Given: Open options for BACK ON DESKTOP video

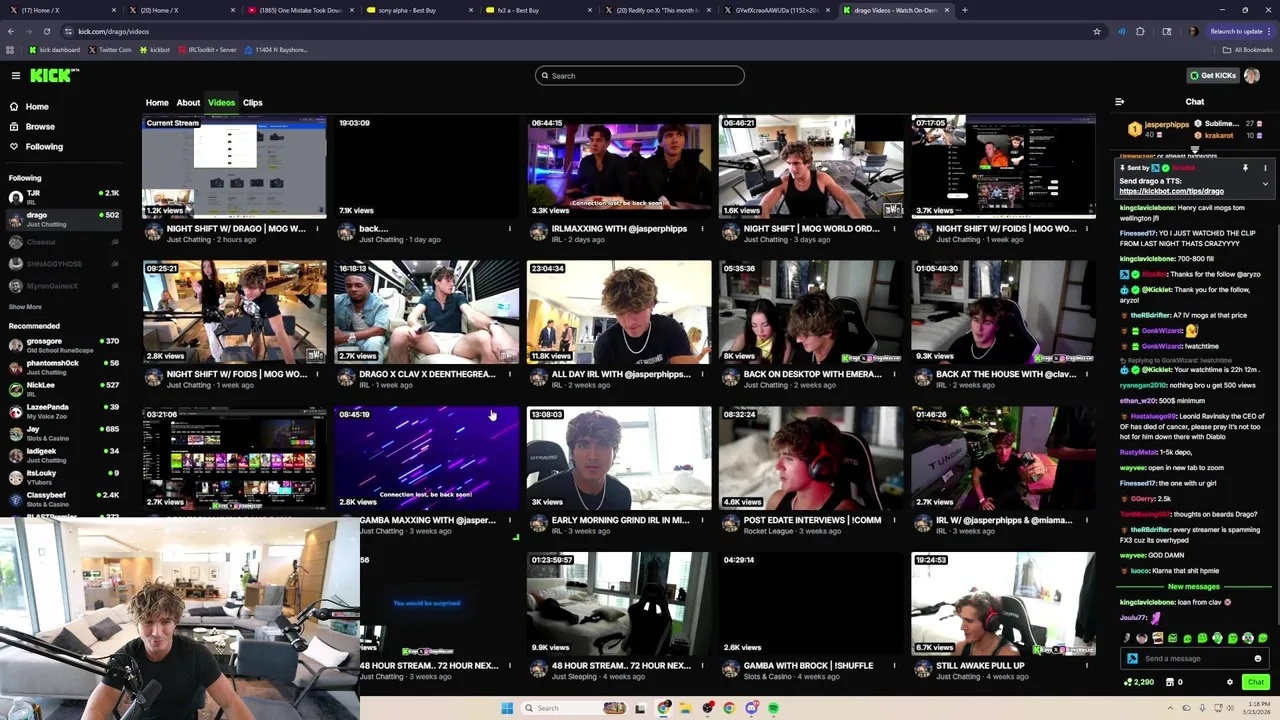Looking at the screenshot, I should [894, 375].
